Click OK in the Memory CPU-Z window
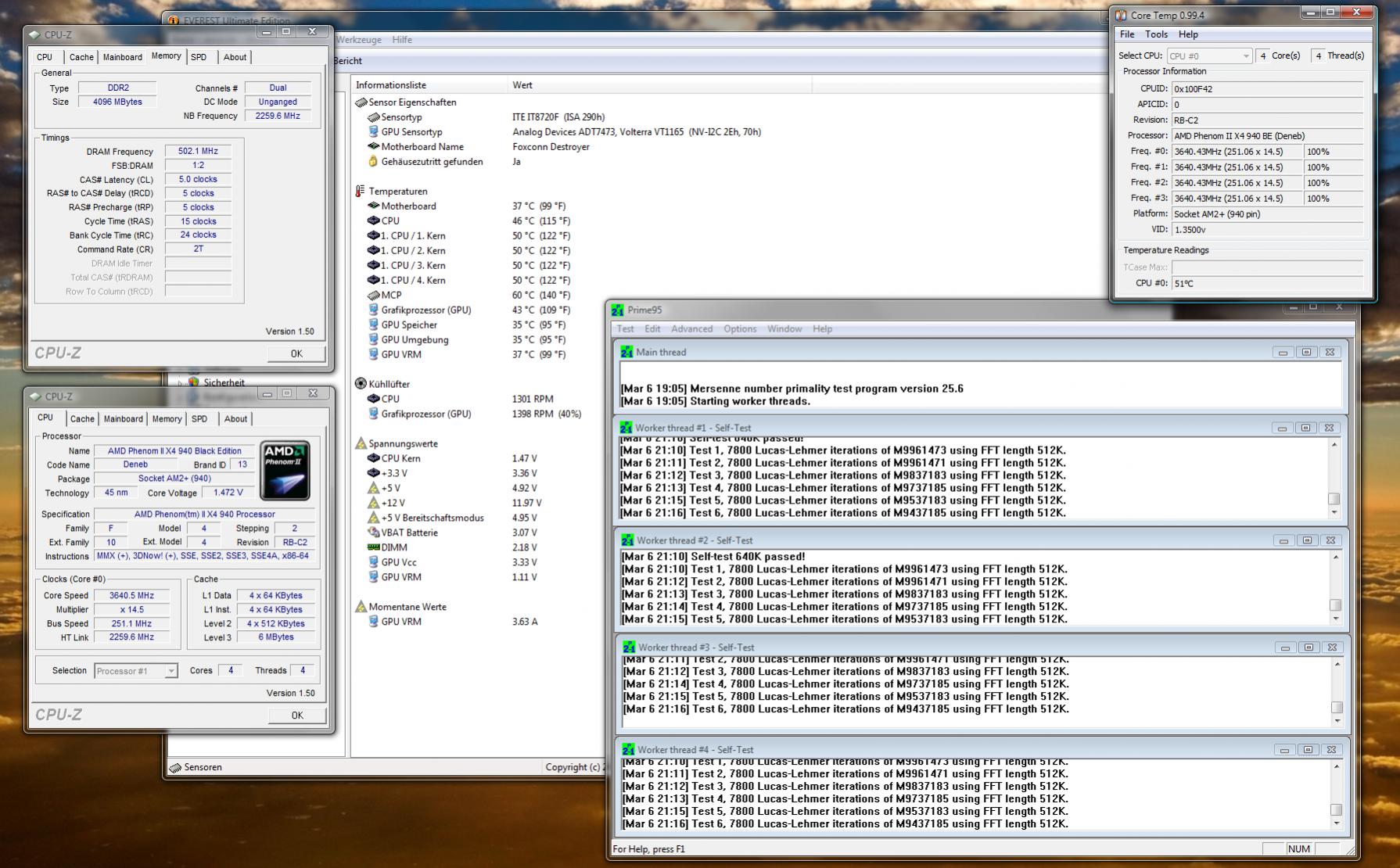Image resolution: width=1400 pixels, height=868 pixels. coord(296,353)
